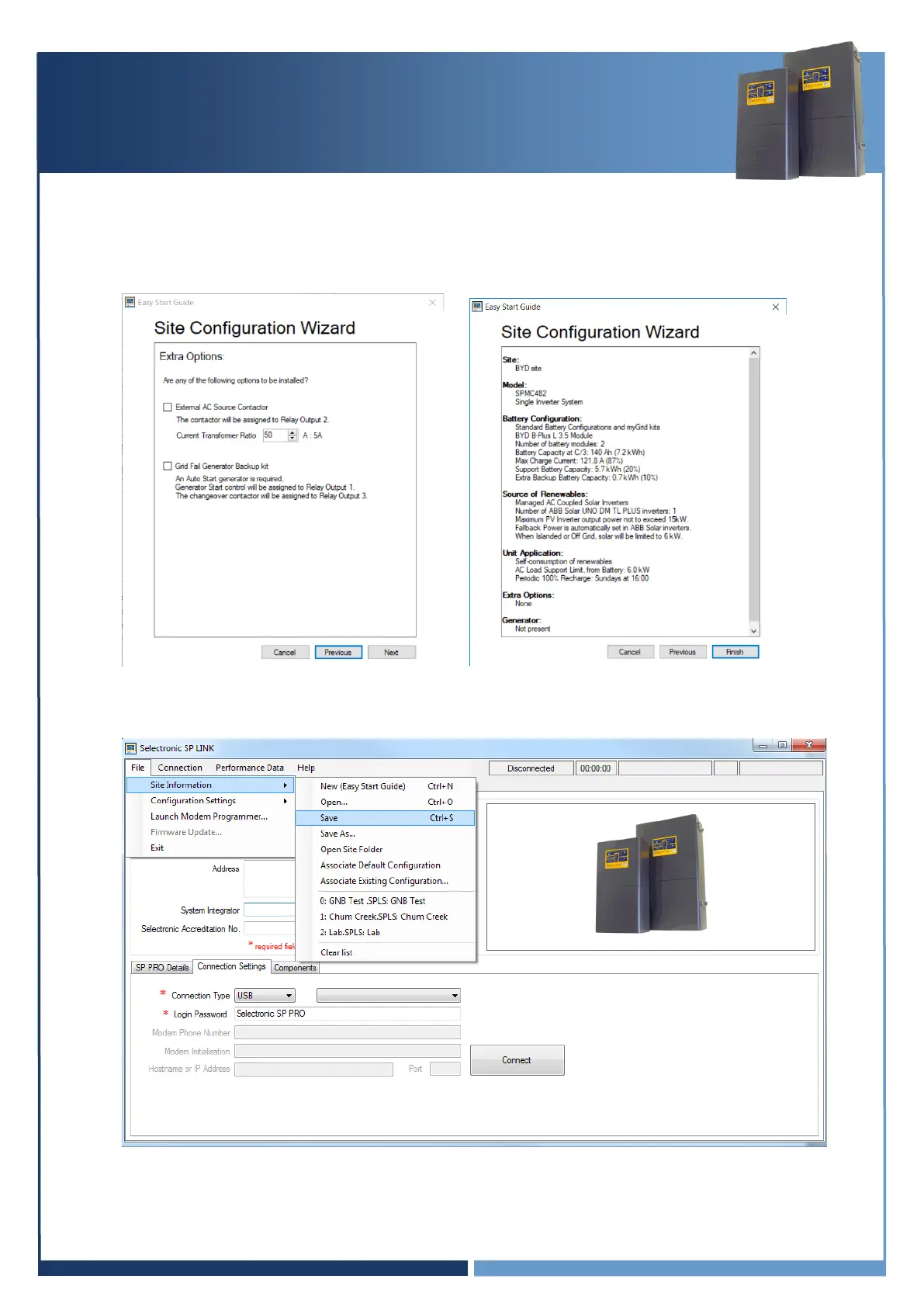Click the Easy Start Guide icon in left wizard
This screenshot has height=1307, width=924.
pyautogui.click(x=130, y=302)
